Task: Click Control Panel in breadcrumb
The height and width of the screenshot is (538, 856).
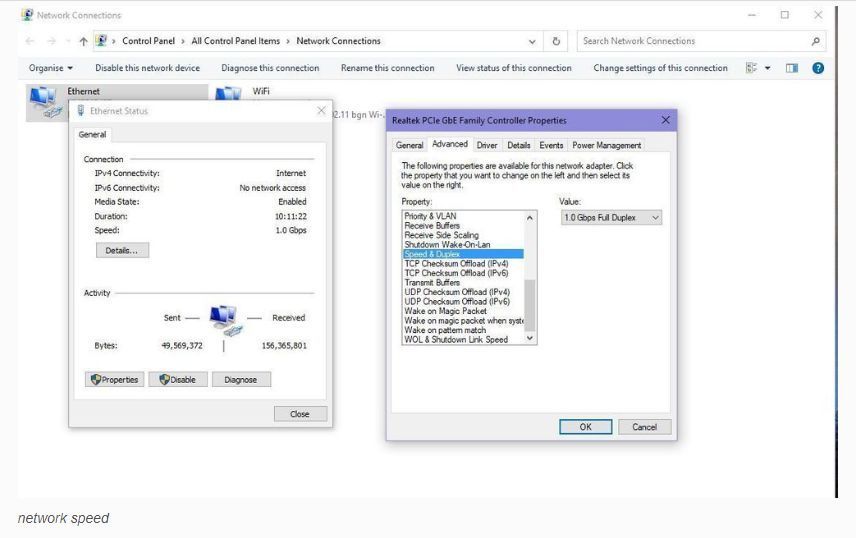Action: [148, 41]
